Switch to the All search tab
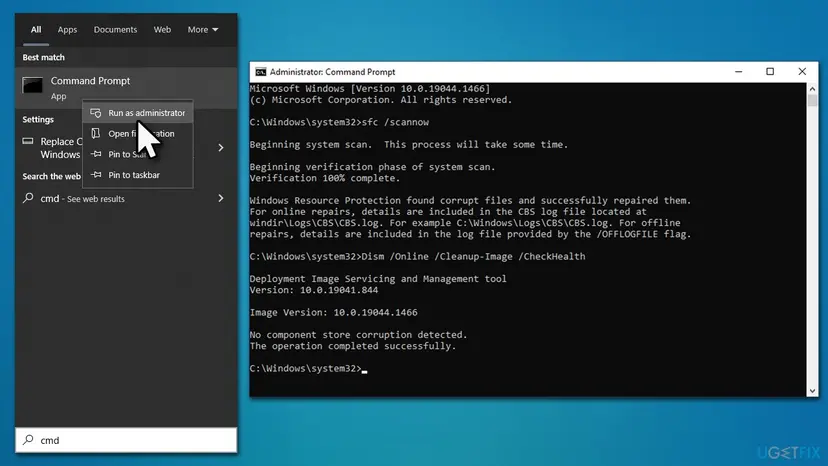The image size is (828, 466). tap(36, 30)
